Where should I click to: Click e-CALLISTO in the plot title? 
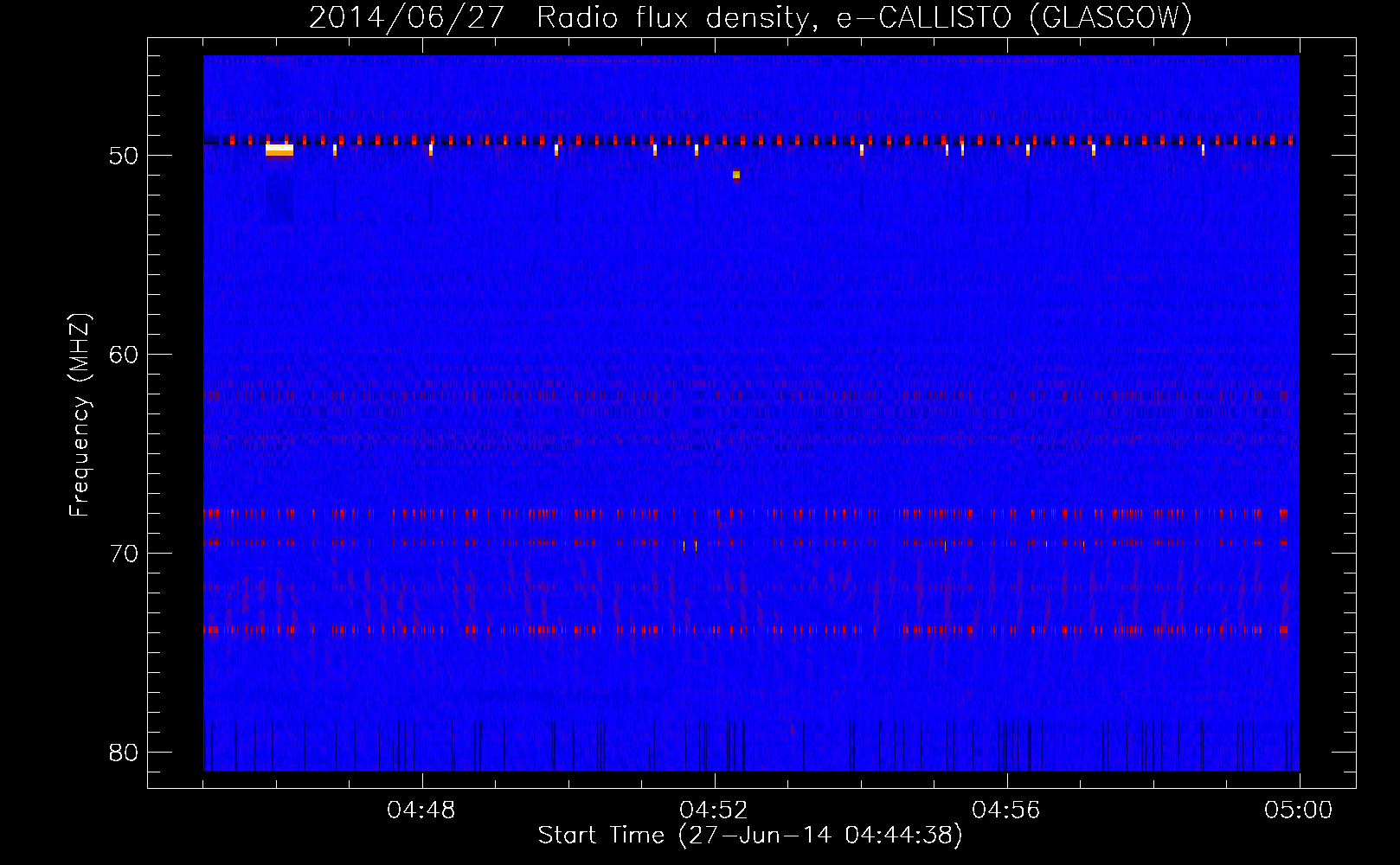pyautogui.click(x=923, y=17)
